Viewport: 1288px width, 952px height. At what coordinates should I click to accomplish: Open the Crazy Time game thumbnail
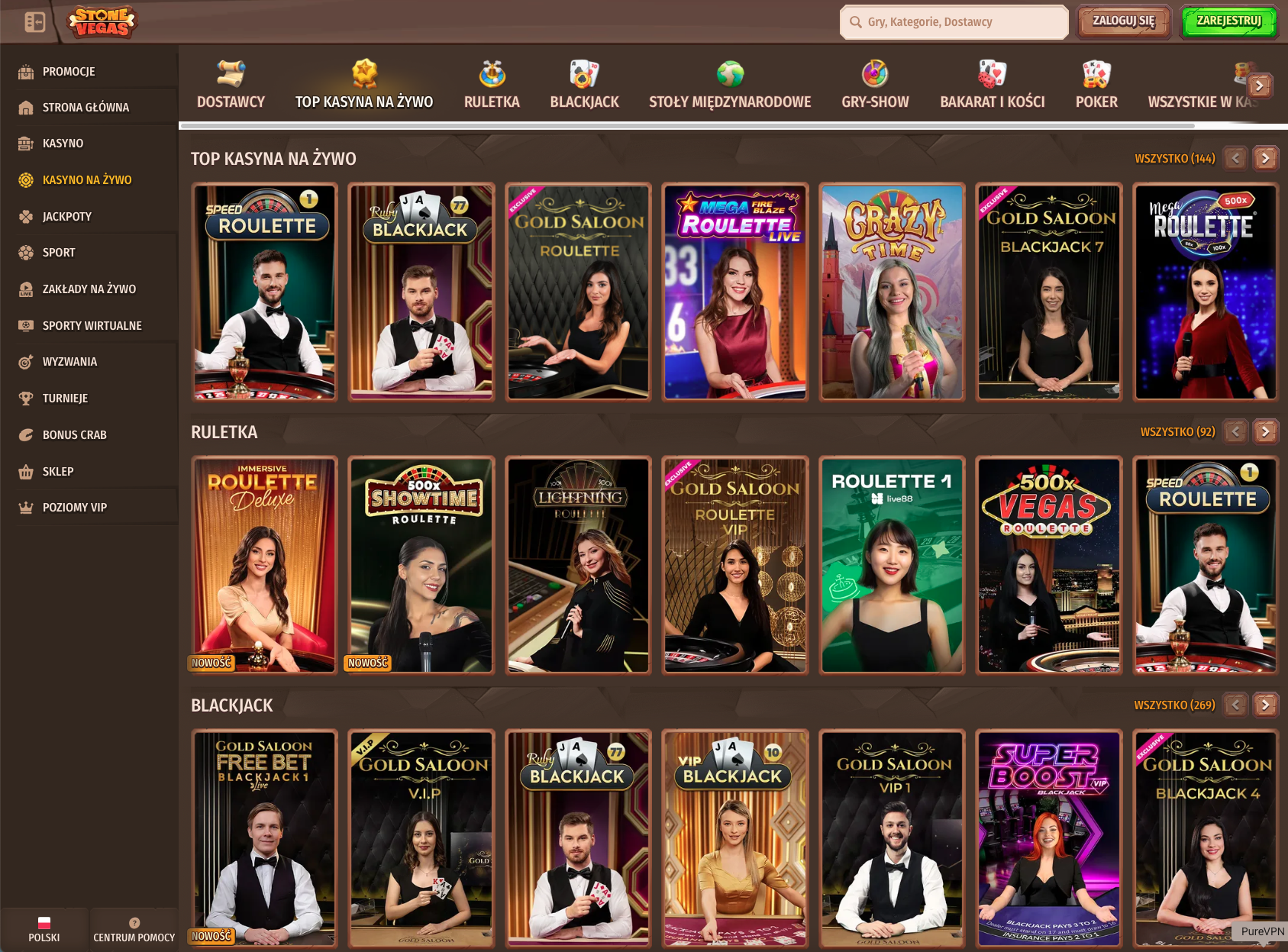[892, 292]
